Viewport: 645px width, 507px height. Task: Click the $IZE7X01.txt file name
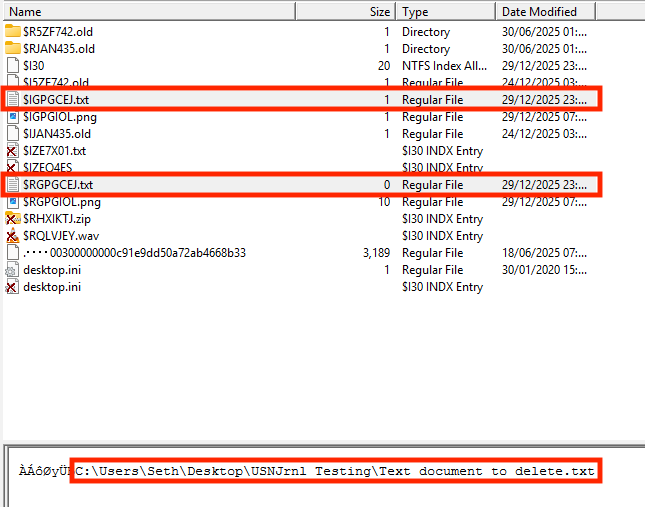coord(55,151)
